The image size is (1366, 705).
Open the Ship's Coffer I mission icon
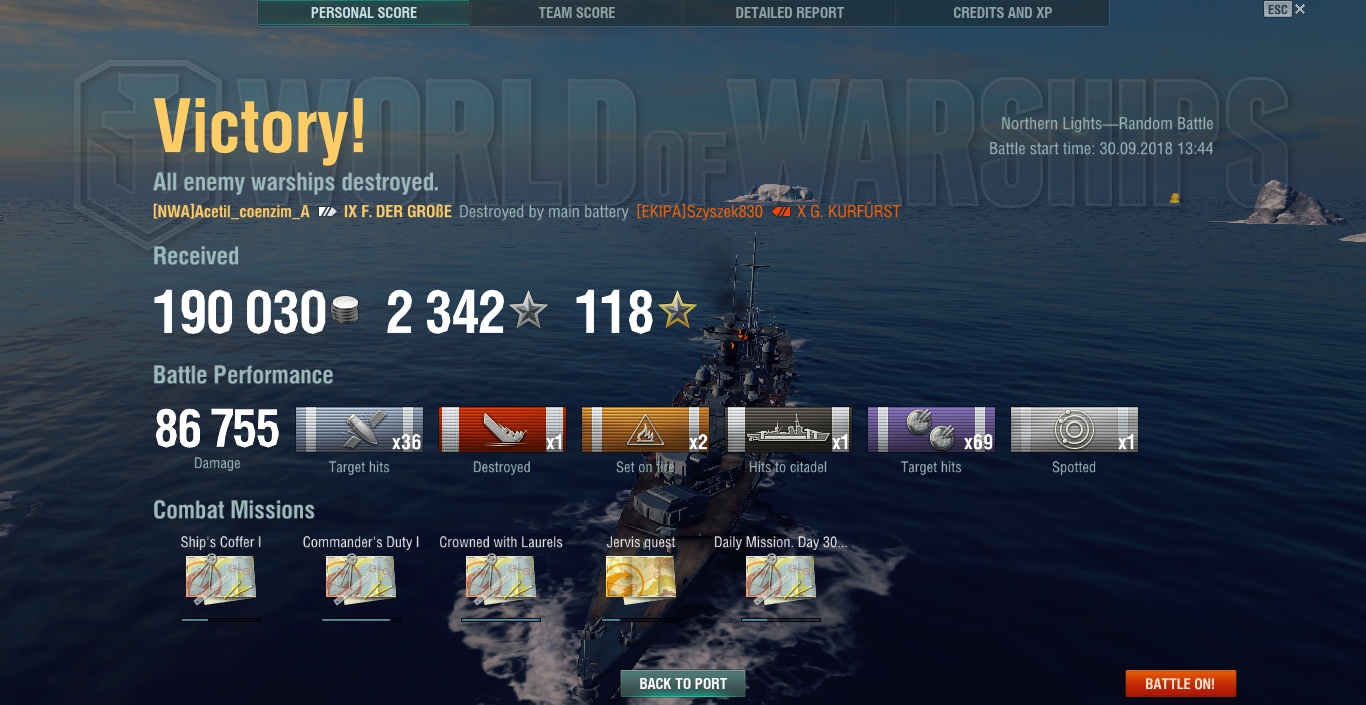click(221, 580)
